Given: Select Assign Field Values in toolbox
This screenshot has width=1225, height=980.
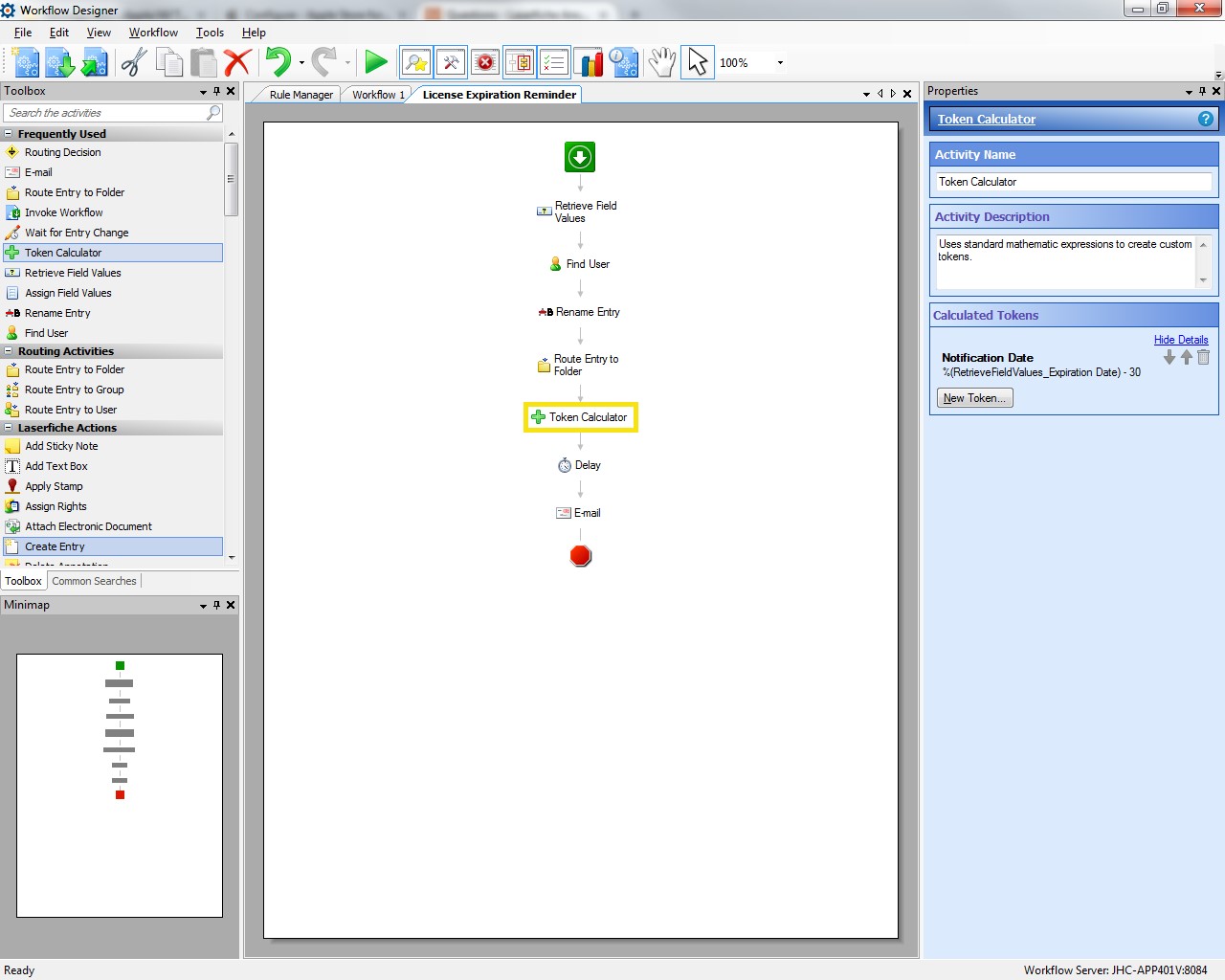Looking at the screenshot, I should coord(68,293).
